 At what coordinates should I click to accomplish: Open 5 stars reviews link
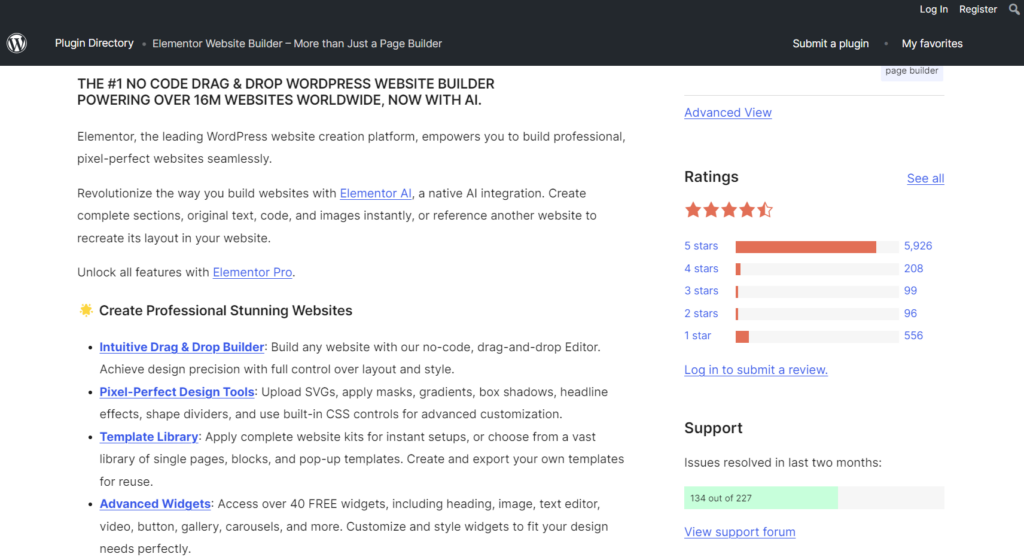701,246
